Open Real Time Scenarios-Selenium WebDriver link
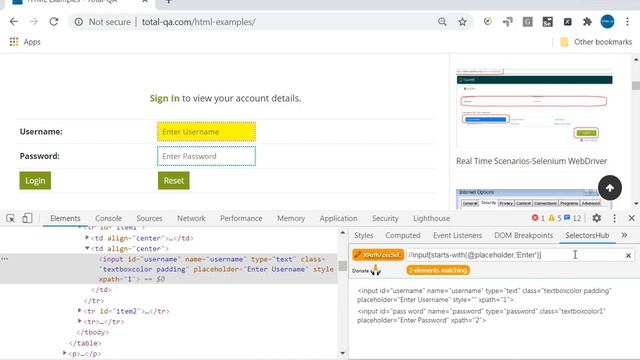The width and height of the screenshot is (640, 360). pyautogui.click(x=531, y=161)
